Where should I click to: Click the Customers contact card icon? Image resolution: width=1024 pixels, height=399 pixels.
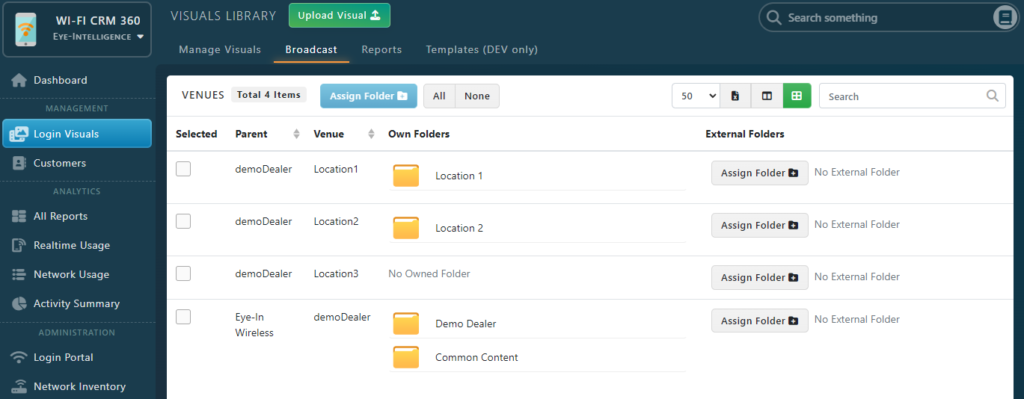click(x=19, y=163)
